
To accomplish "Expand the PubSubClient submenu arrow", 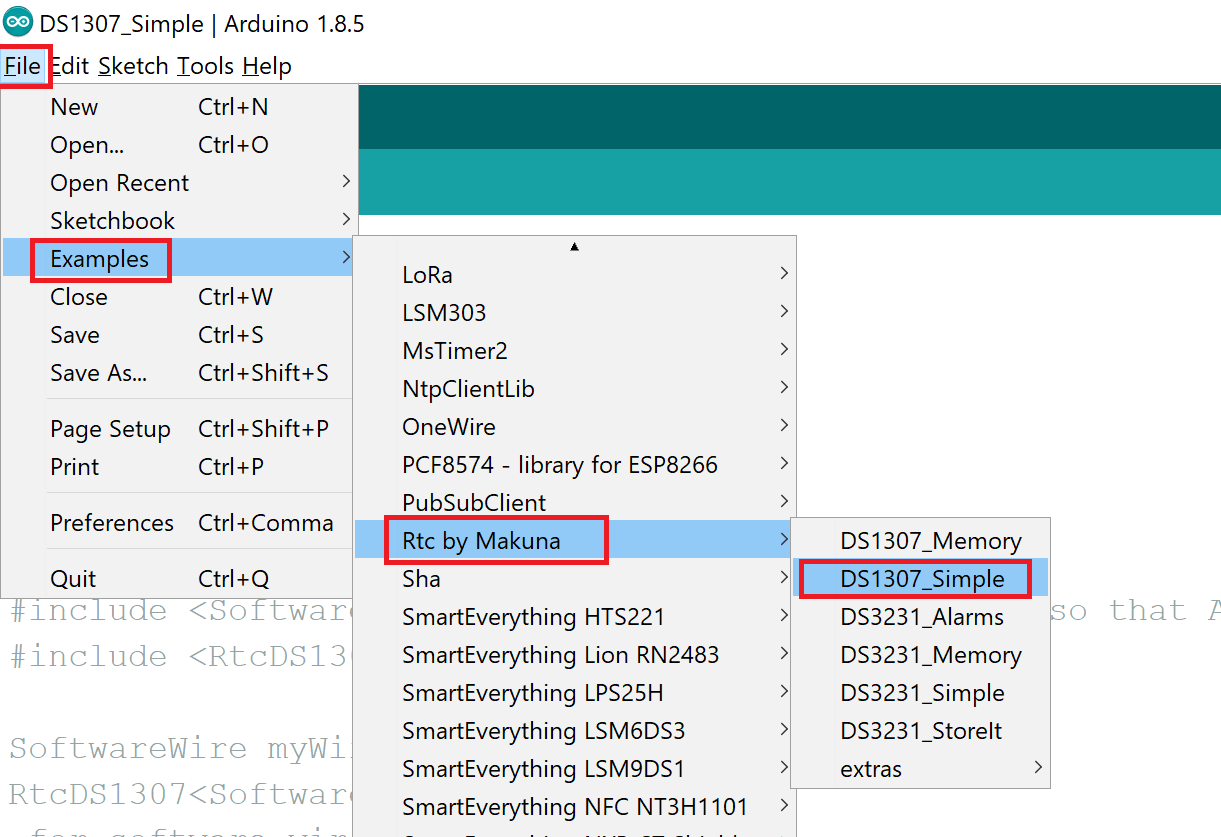I will click(785, 502).
